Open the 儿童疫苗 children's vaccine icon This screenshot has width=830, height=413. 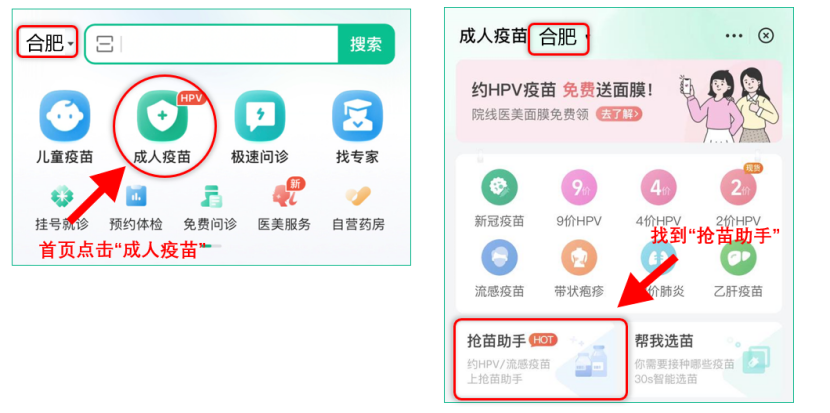(65, 116)
